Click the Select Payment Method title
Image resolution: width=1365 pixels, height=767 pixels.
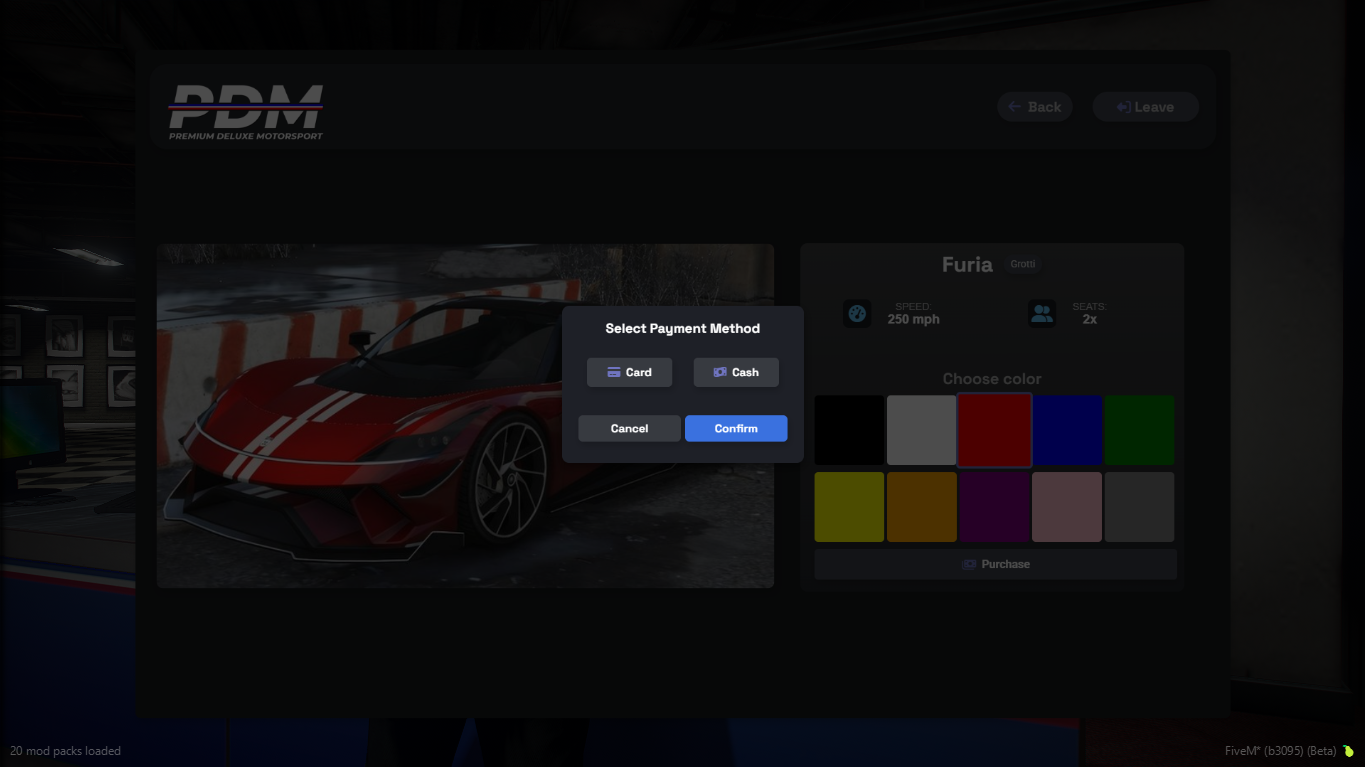[x=683, y=328]
